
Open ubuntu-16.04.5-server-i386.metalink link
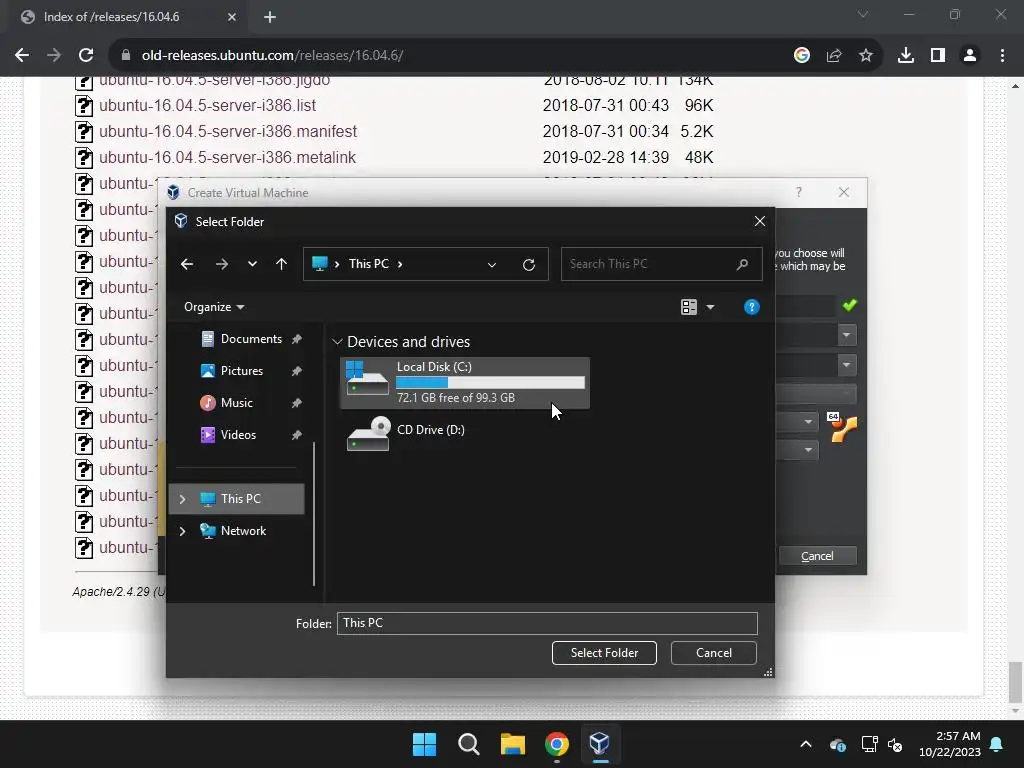[x=227, y=157]
